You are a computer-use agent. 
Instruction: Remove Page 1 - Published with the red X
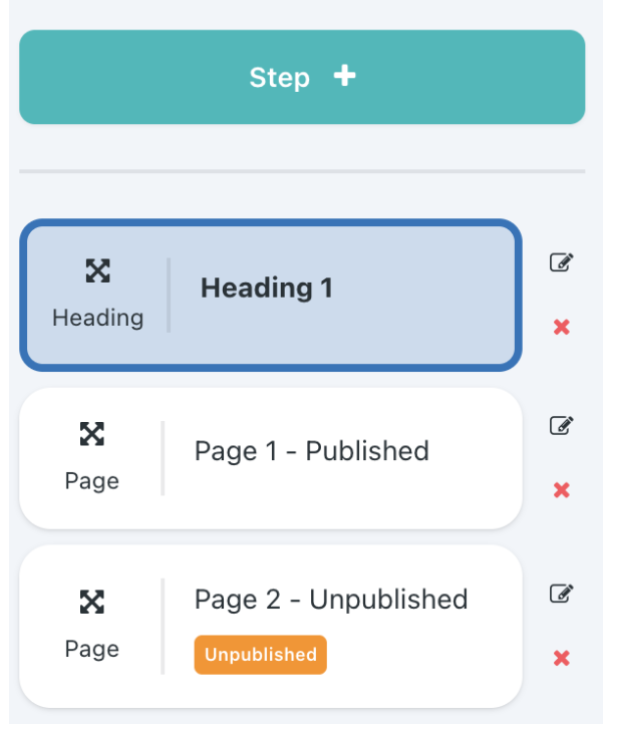tap(562, 490)
